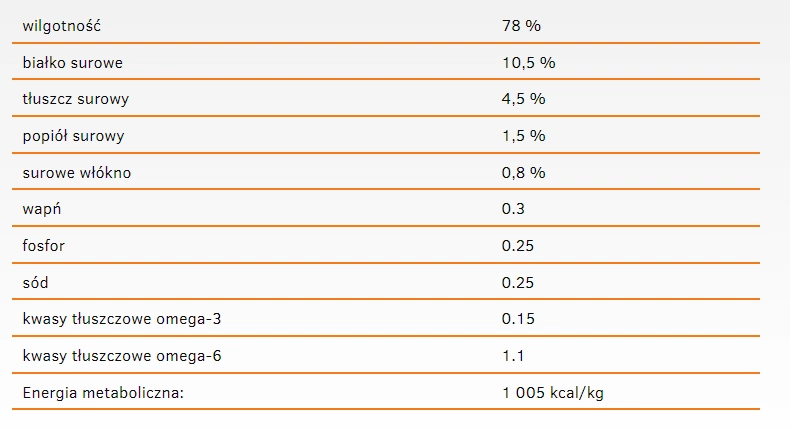Image resolution: width=790 pixels, height=429 pixels.
Task: Select the 0.25 value in fosfor row
Action: [x=518, y=246]
